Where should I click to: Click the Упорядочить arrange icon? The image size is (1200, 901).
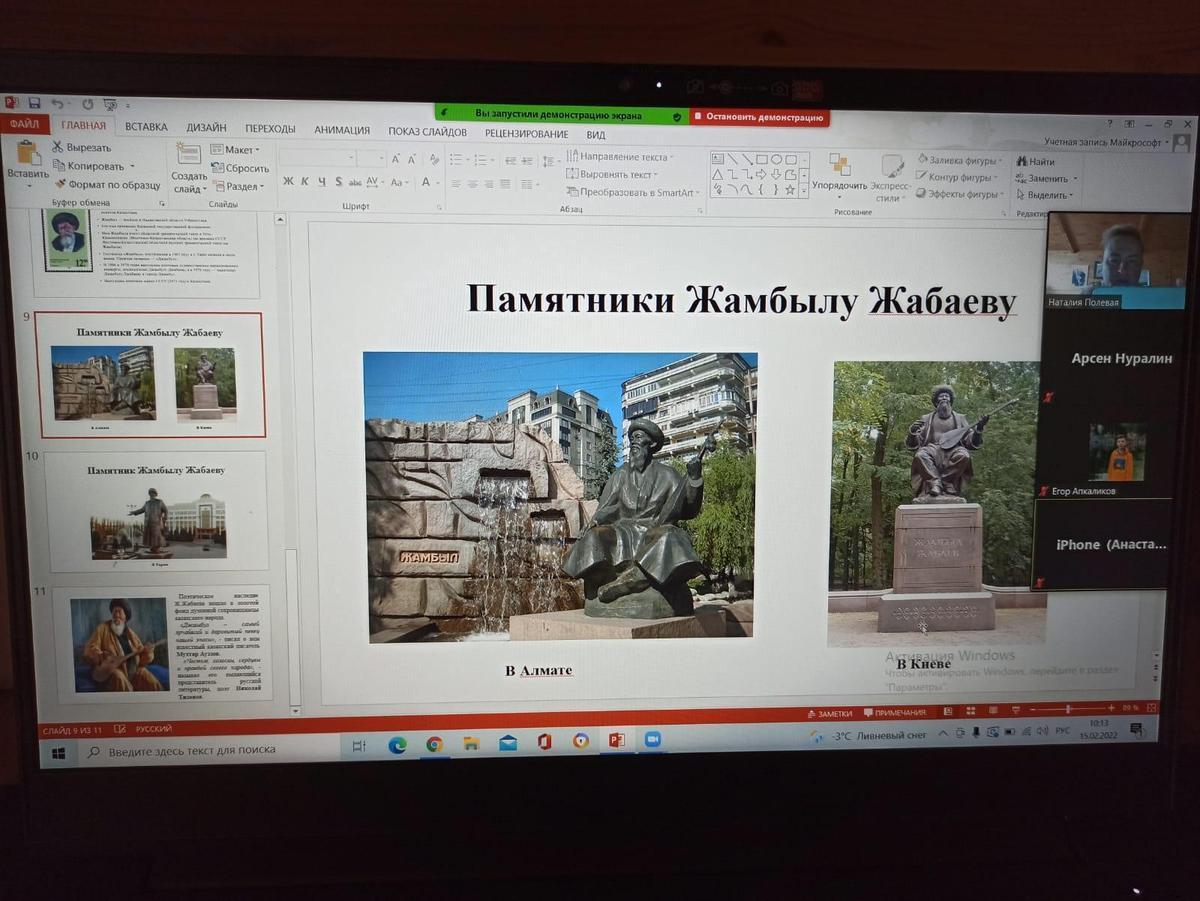[839, 165]
